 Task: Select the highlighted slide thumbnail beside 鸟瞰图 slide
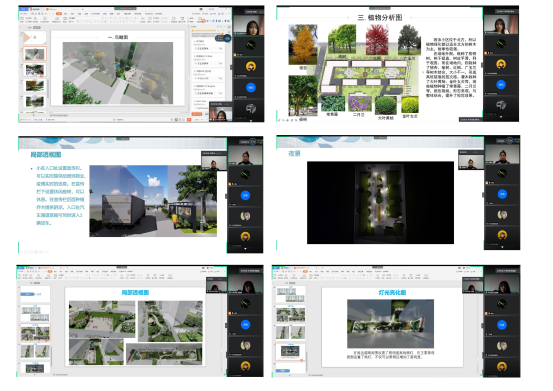35,54
